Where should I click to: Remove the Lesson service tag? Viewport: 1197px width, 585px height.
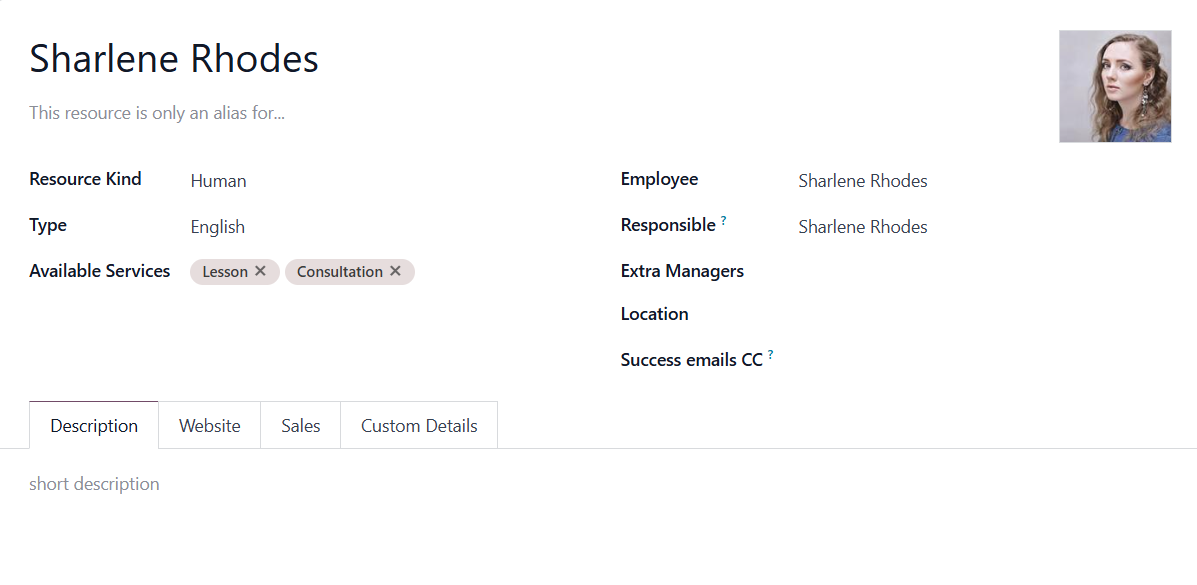click(x=260, y=271)
